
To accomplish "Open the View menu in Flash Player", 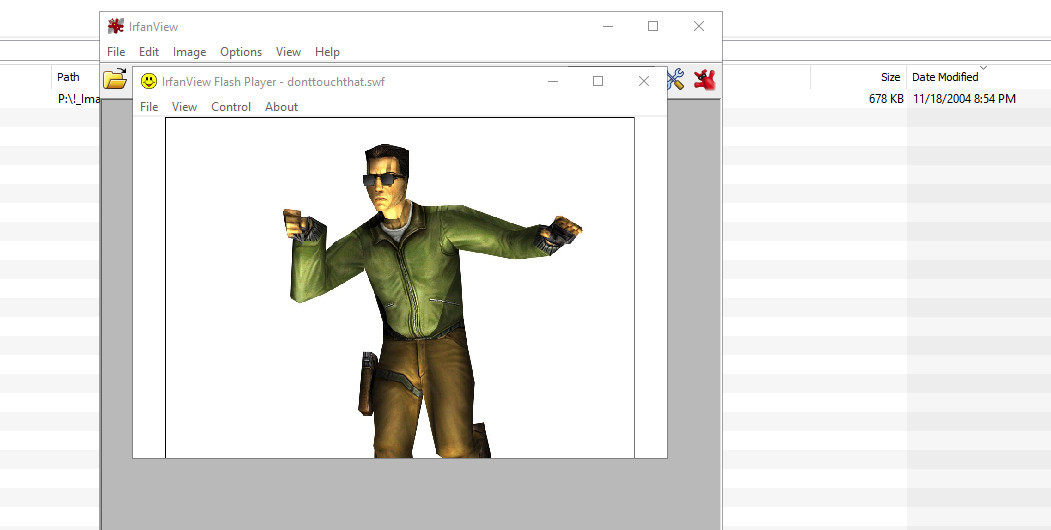I will pos(184,107).
